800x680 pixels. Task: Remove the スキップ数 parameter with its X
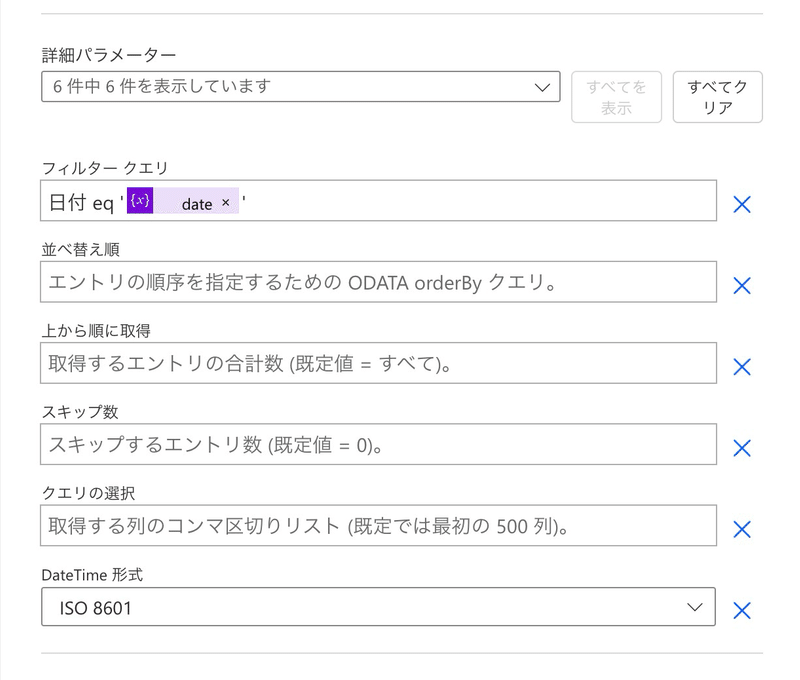coord(741,448)
